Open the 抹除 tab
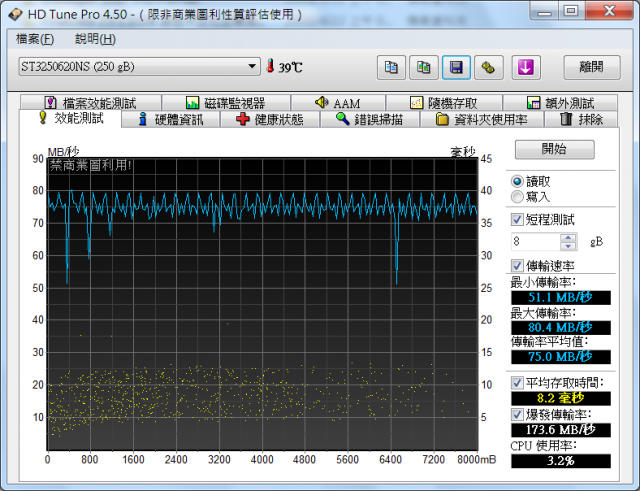 (581, 119)
